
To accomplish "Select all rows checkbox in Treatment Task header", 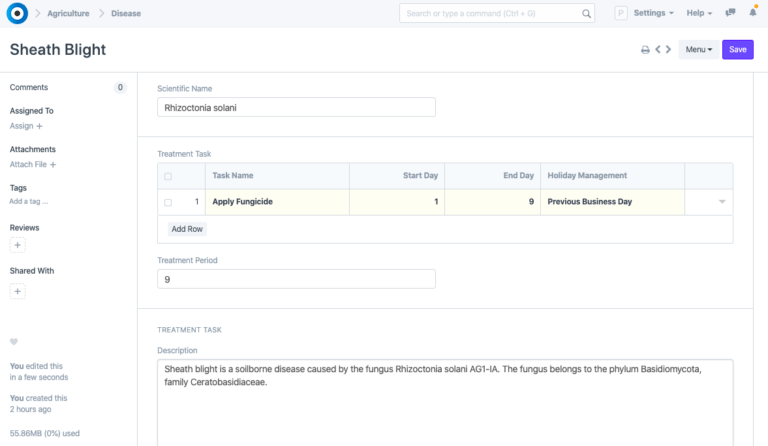I will (x=168, y=176).
